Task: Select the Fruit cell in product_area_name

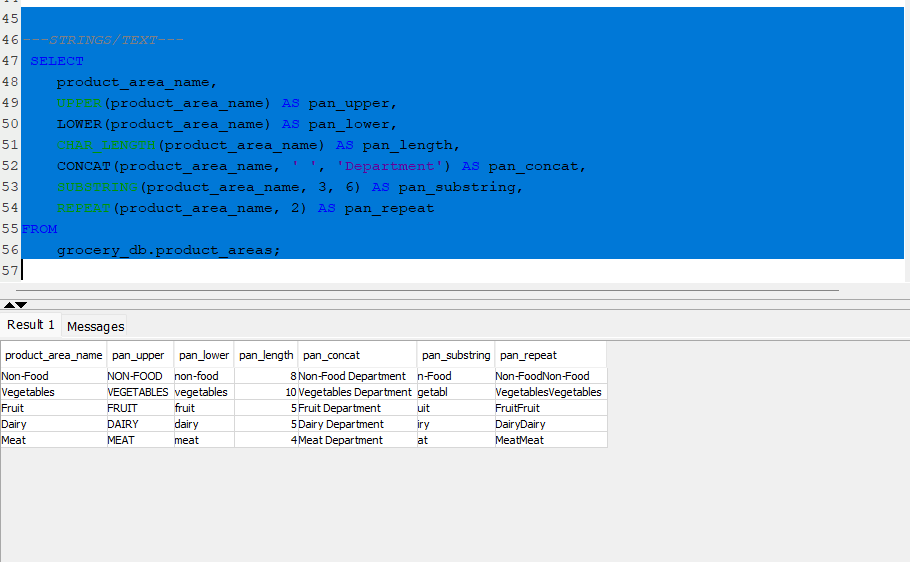Action: 53,408
